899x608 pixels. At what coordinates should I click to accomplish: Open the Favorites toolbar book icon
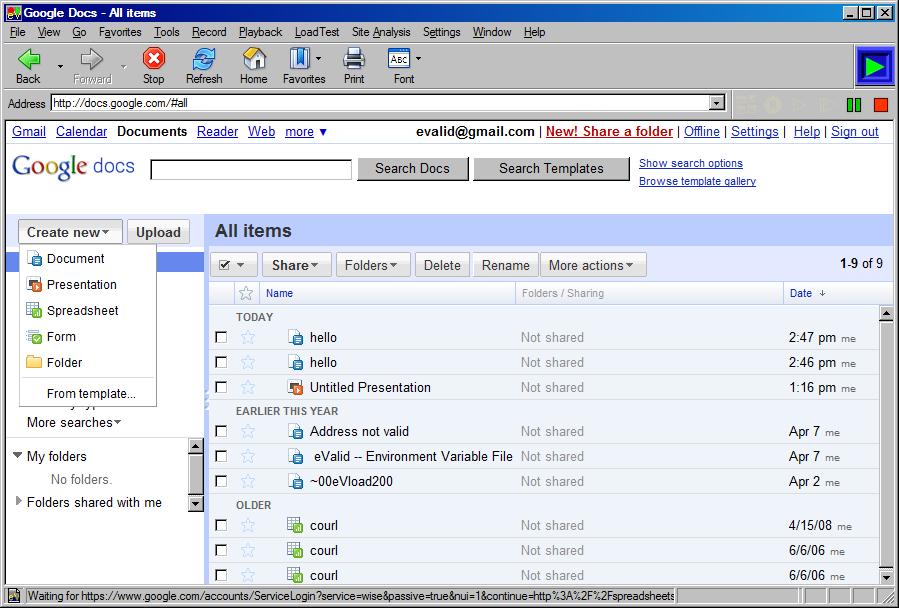point(299,59)
